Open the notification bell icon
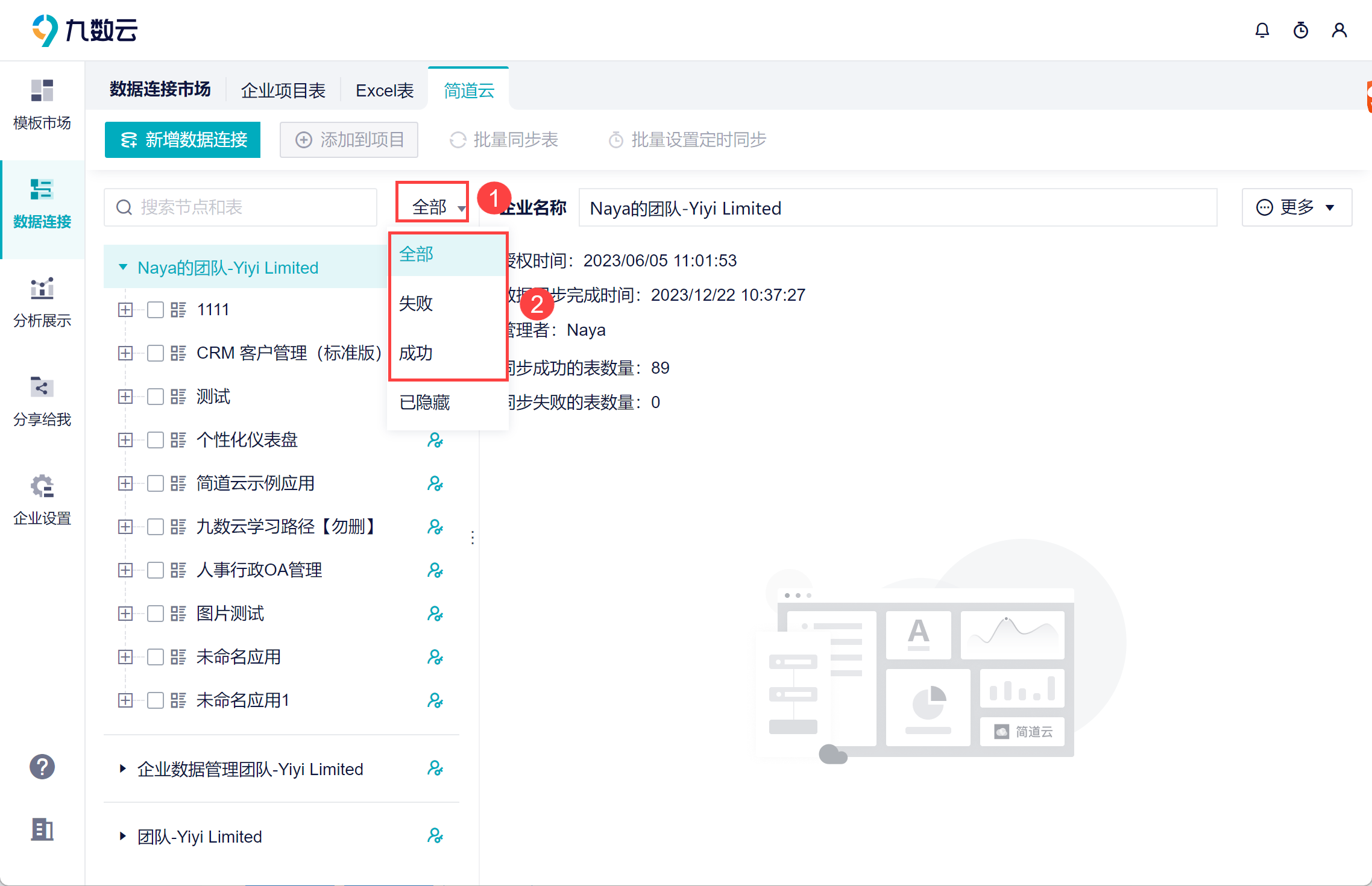This screenshot has width=1372, height=886. click(x=1262, y=30)
